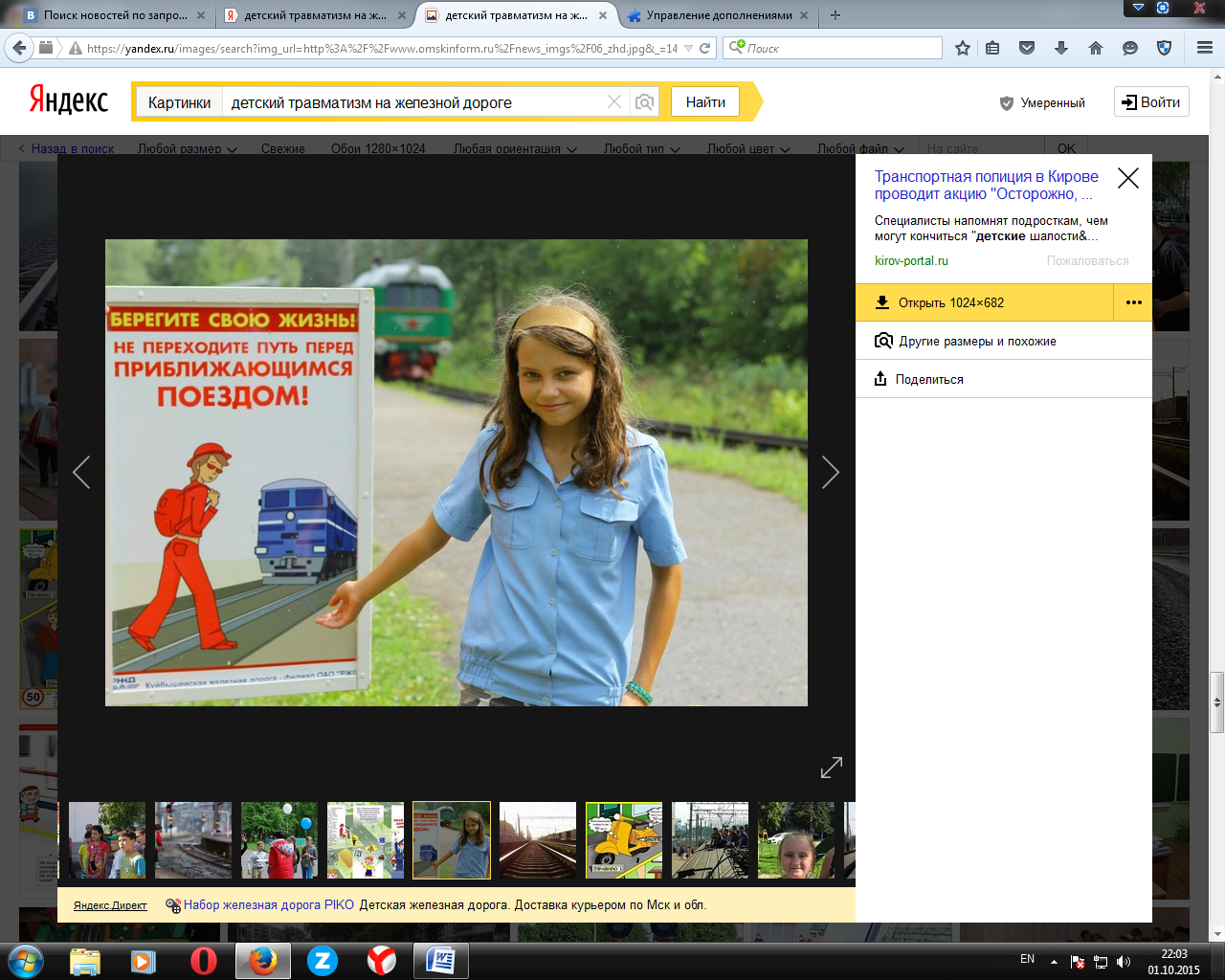The width and height of the screenshot is (1225, 980).
Task: Open the 'Любой цвет' filter dropdown
Action: pos(748,148)
